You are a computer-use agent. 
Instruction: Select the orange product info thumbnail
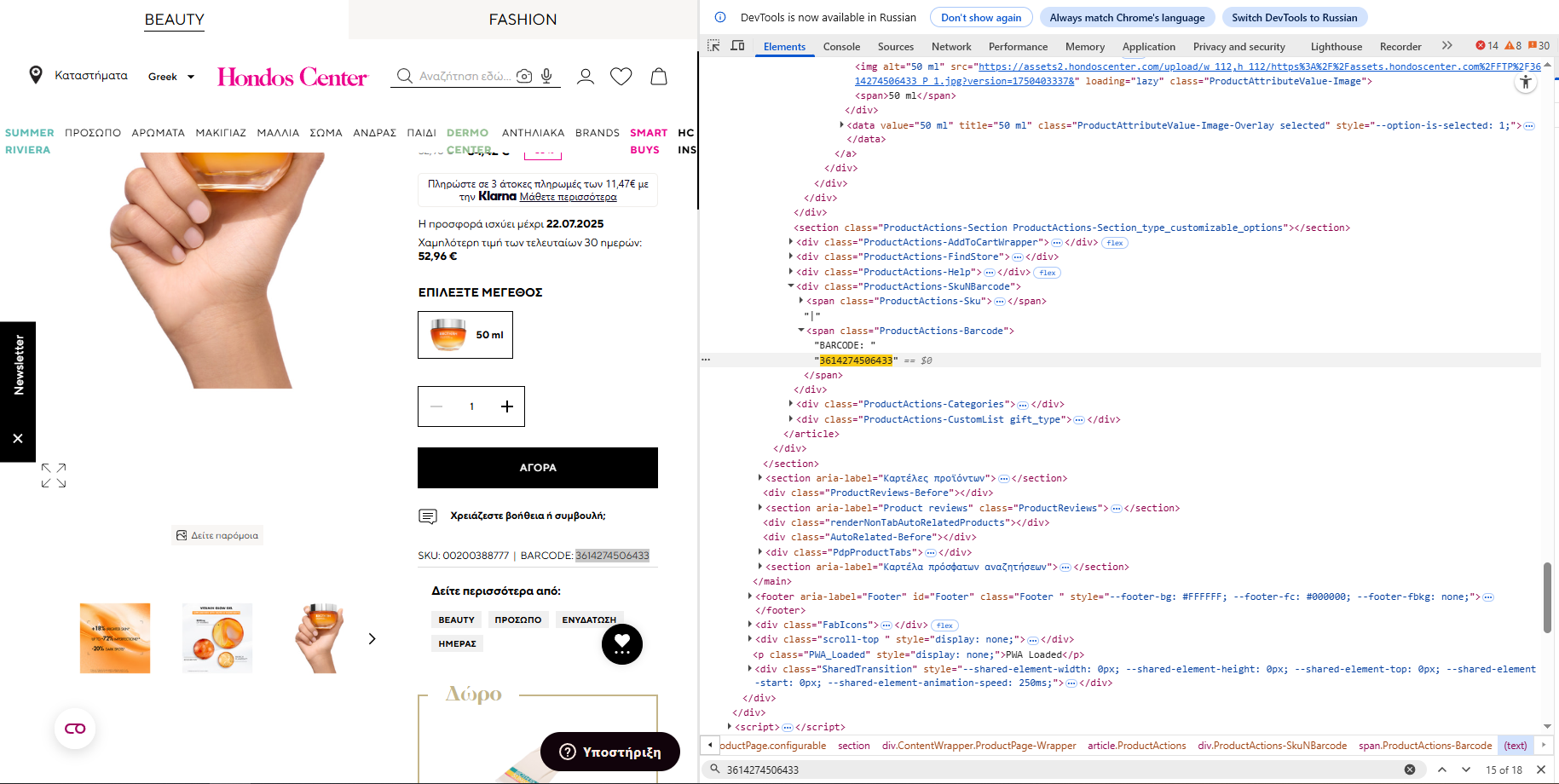(115, 638)
